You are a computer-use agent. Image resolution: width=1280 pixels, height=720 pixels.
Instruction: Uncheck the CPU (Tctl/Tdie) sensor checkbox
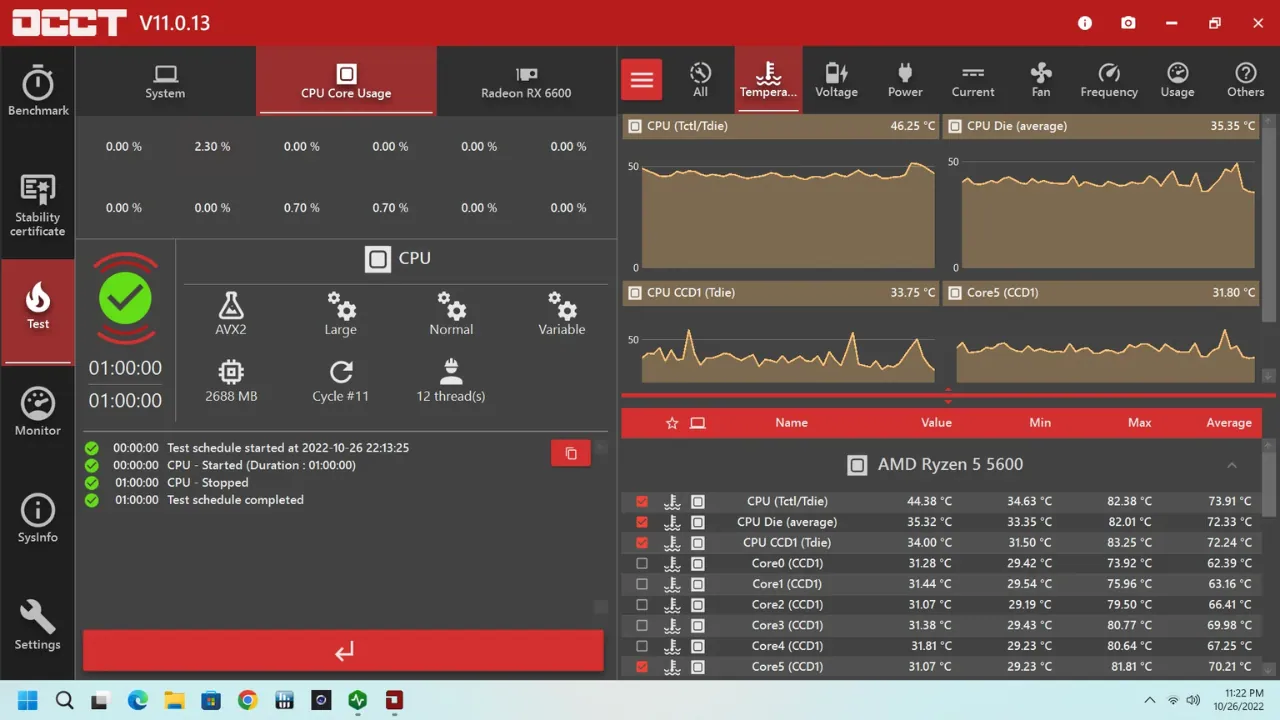(x=642, y=502)
